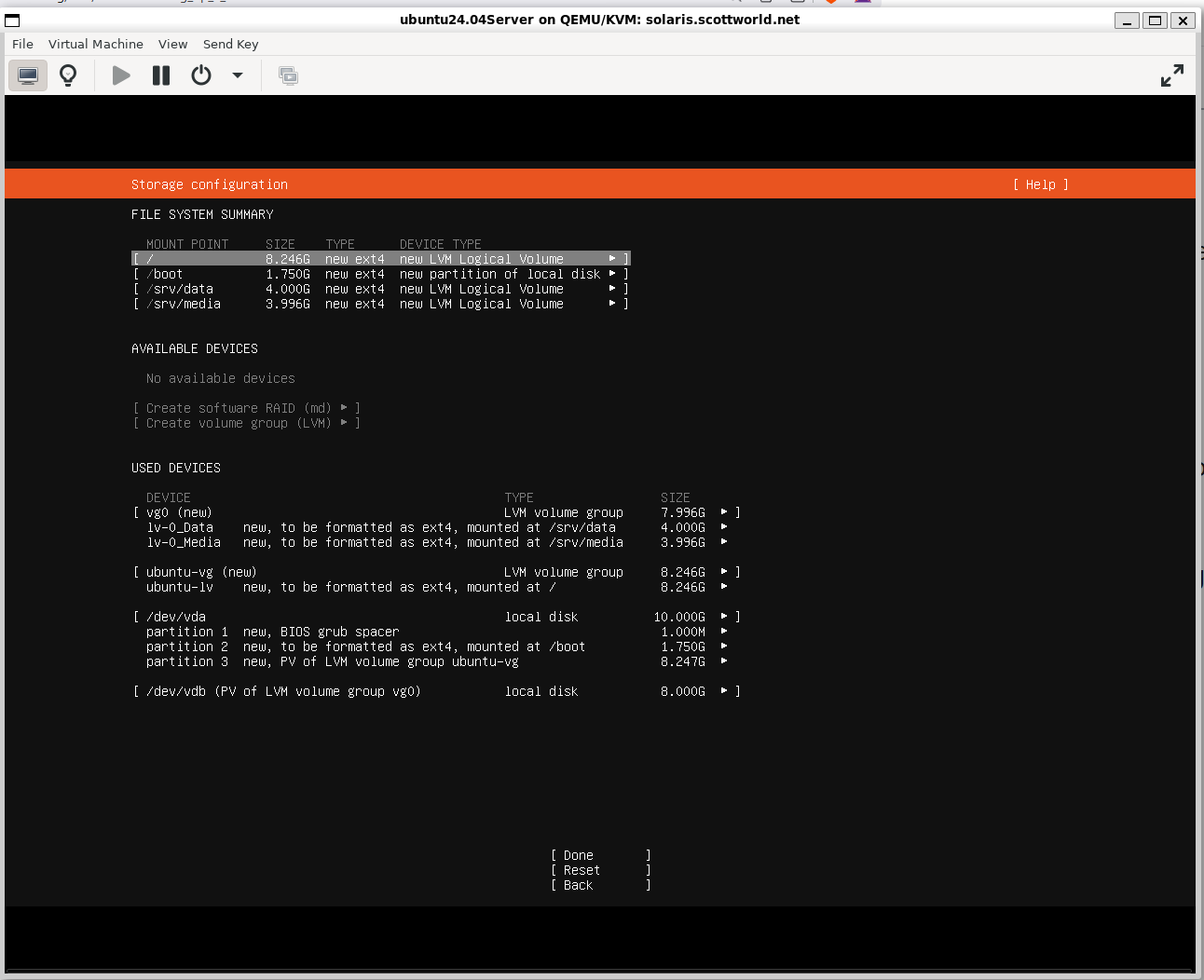Open the Virtual Machine menu
This screenshot has height=980, width=1204.
pos(96,44)
